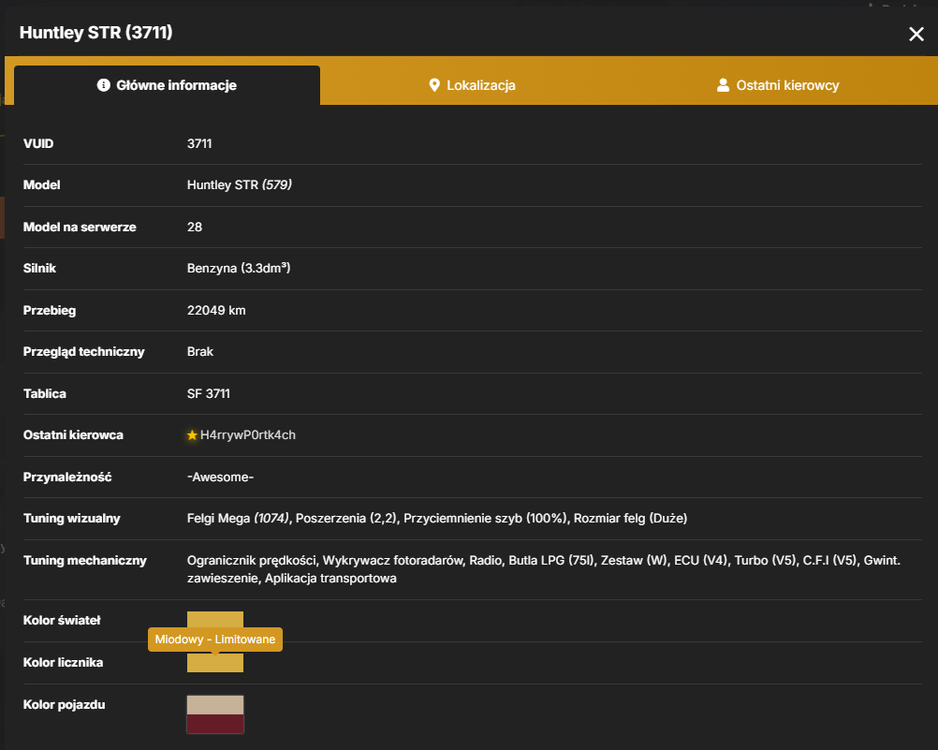The image size is (938, 750).
Task: Click the Turbo (V5) tuning text
Action: pyautogui.click(x=765, y=560)
